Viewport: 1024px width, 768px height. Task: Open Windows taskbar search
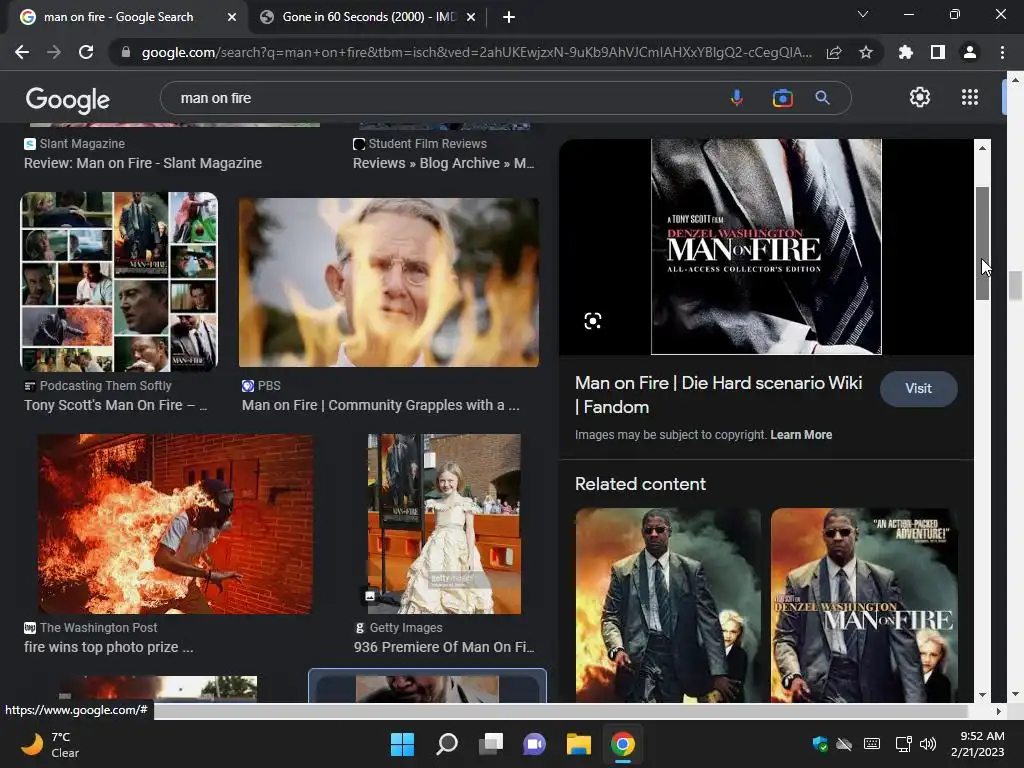point(447,744)
